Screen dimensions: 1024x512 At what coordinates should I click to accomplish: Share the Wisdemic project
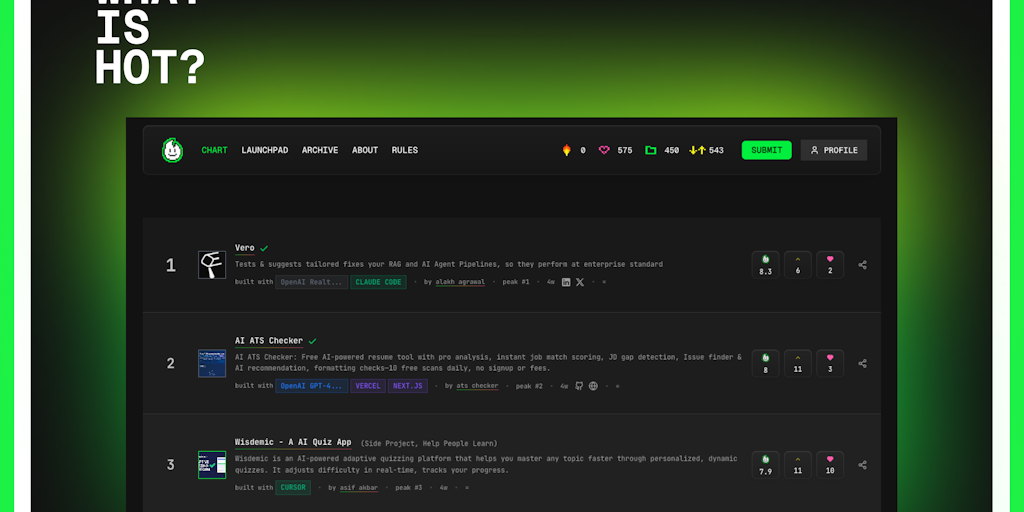(863, 465)
